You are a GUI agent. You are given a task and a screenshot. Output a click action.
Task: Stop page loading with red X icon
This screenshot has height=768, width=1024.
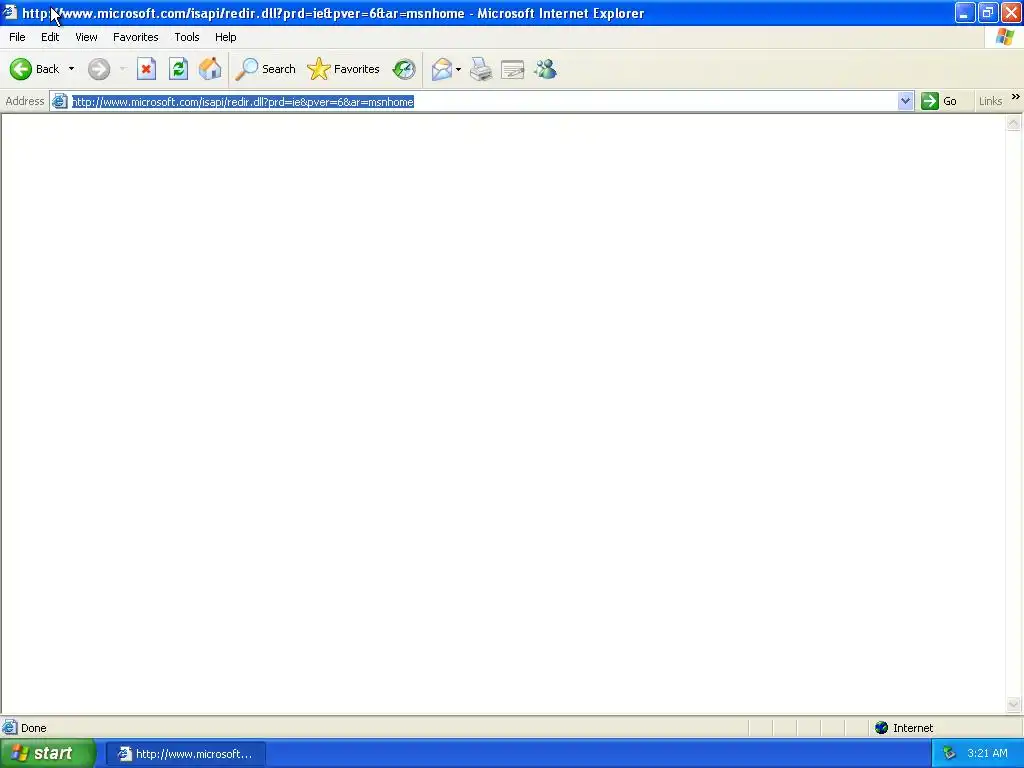(x=146, y=69)
